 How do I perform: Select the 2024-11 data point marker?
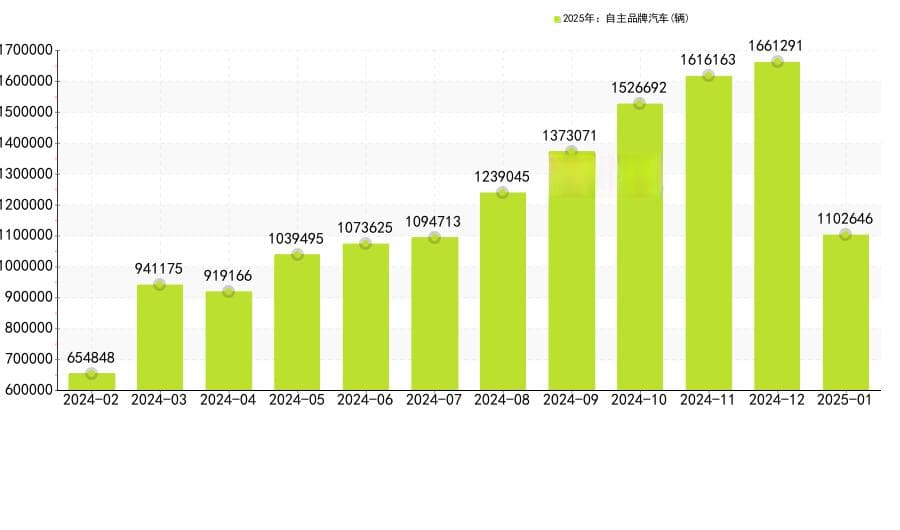click(x=708, y=76)
